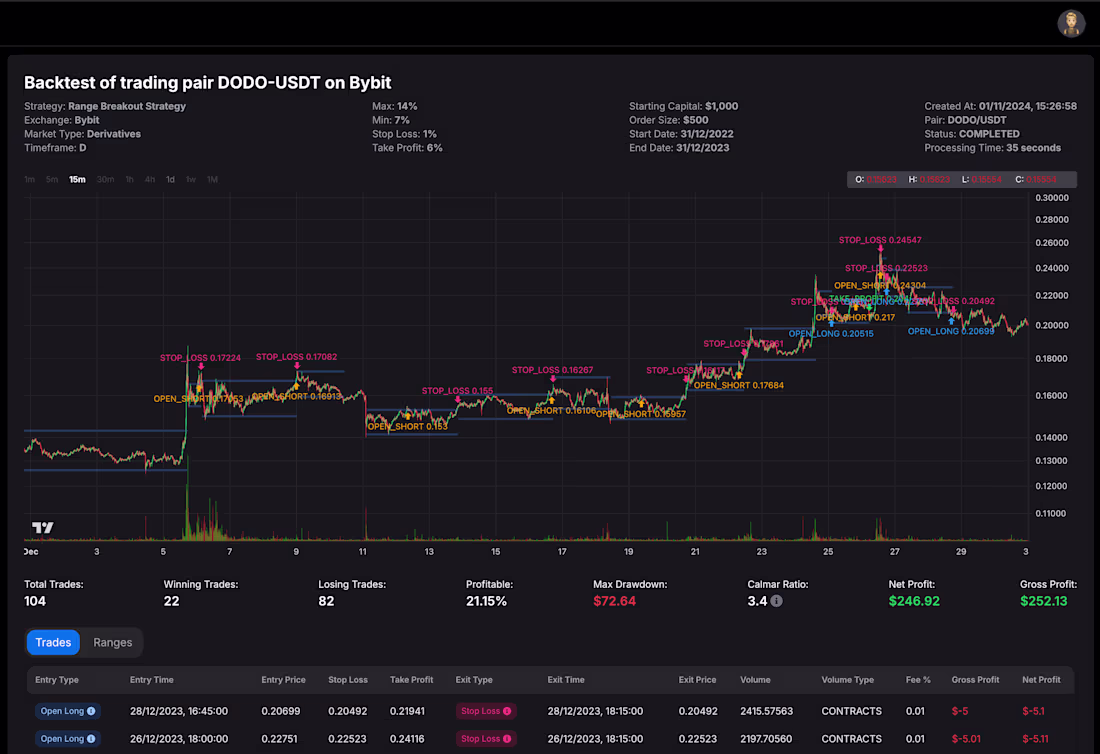Switch to the Ranges tab
Image resolution: width=1100 pixels, height=754 pixels.
(113, 642)
